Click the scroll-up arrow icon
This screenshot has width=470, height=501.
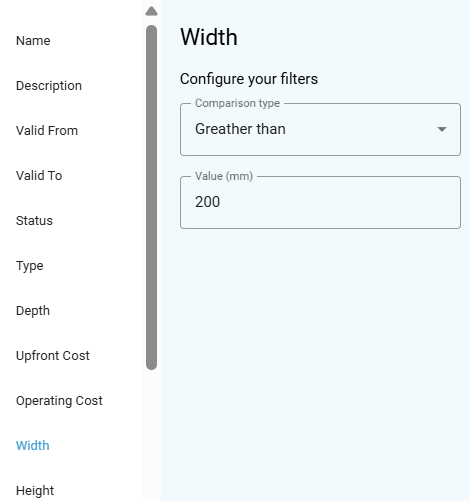click(x=151, y=11)
